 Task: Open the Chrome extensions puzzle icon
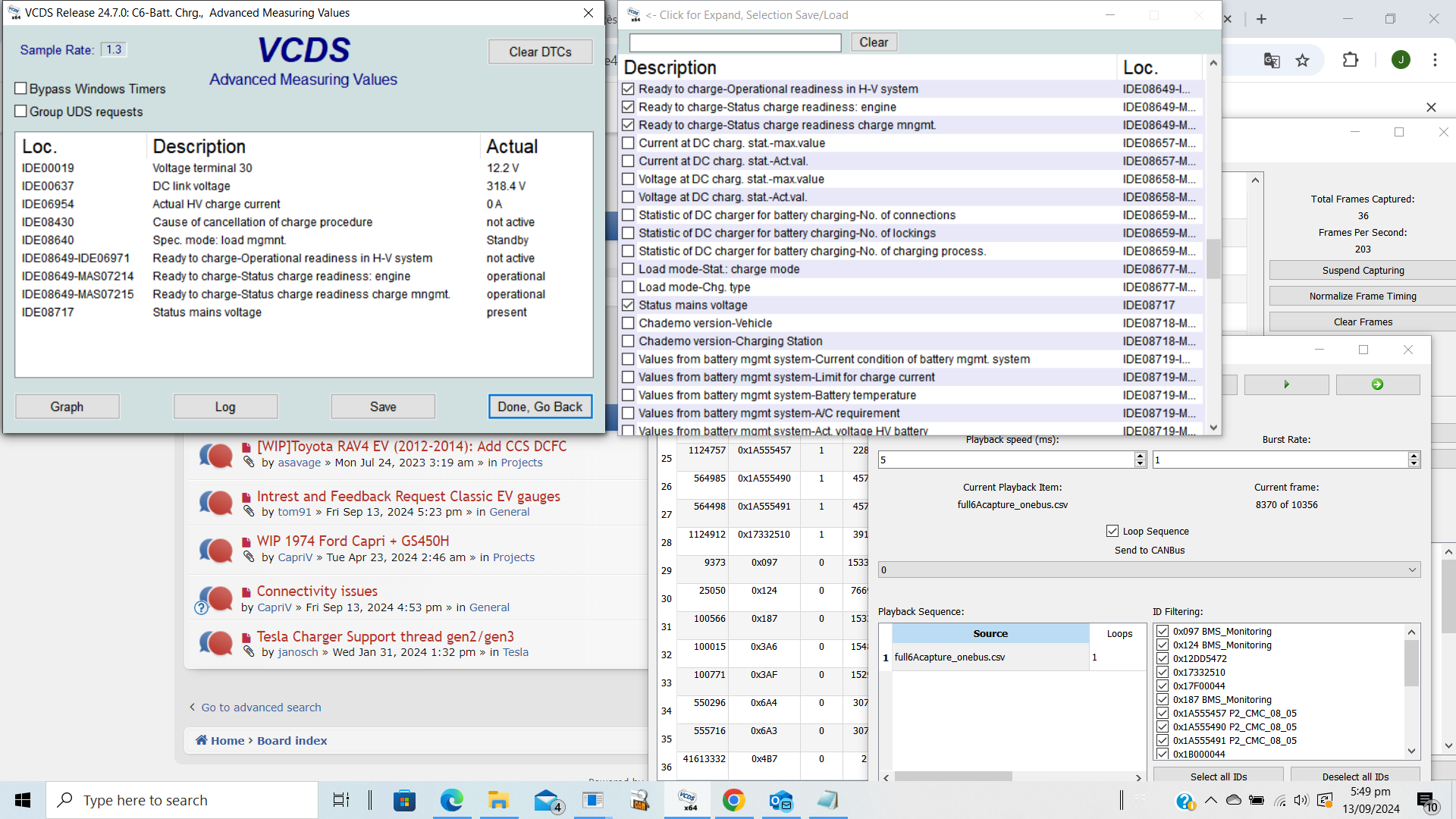pyautogui.click(x=1351, y=60)
